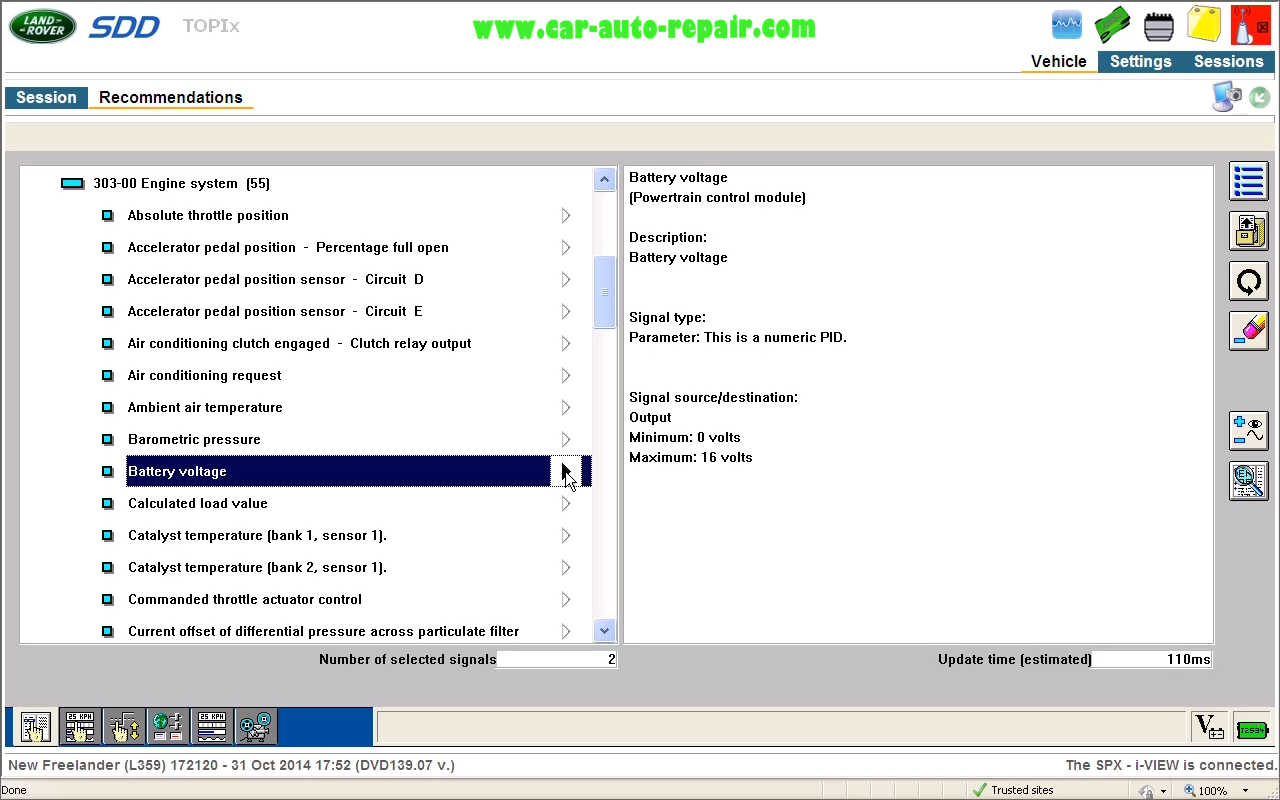Open the film projector recording icon
Screen dimensions: 1280x800
[x=255, y=727]
